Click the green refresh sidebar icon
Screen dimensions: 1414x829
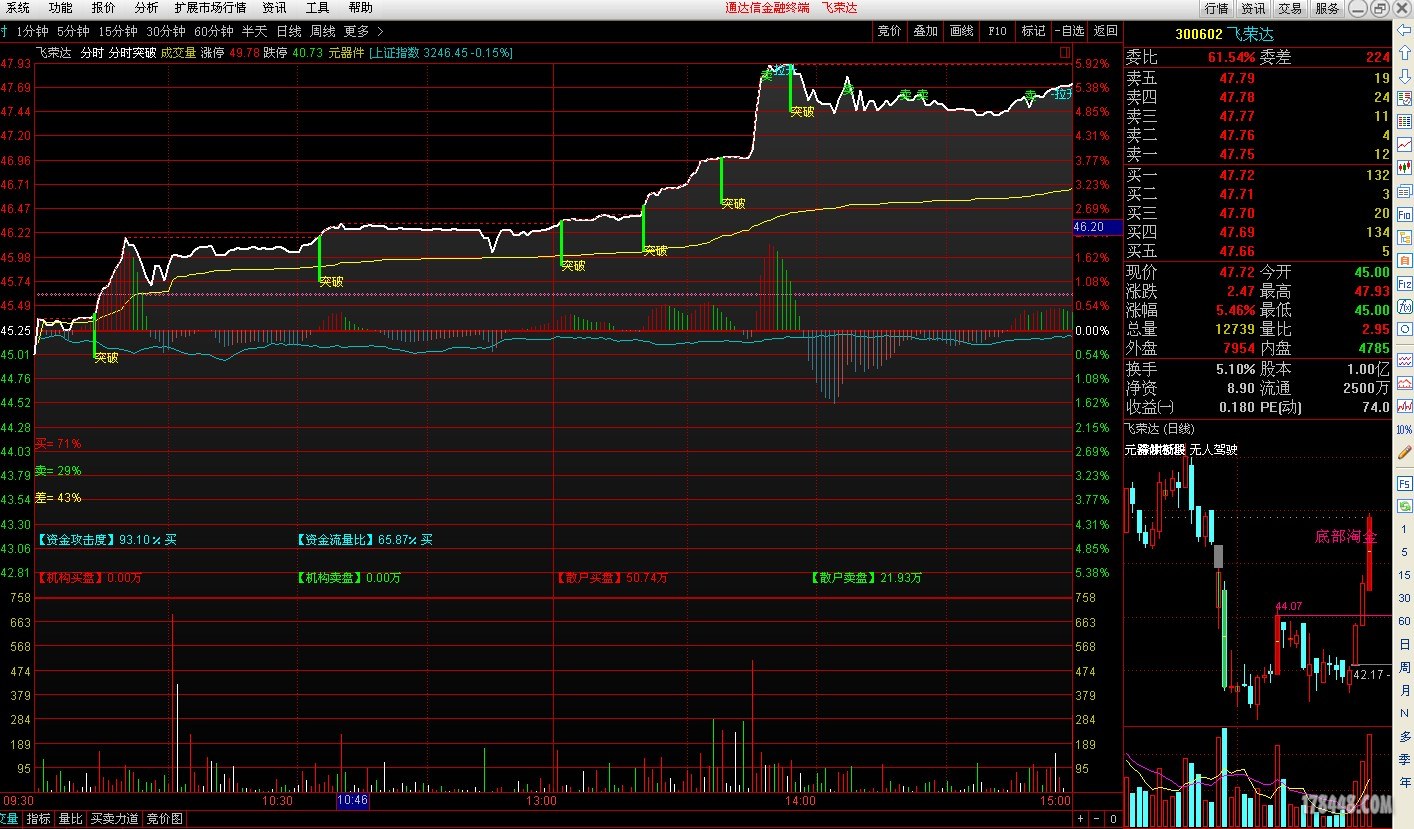pos(1404,505)
